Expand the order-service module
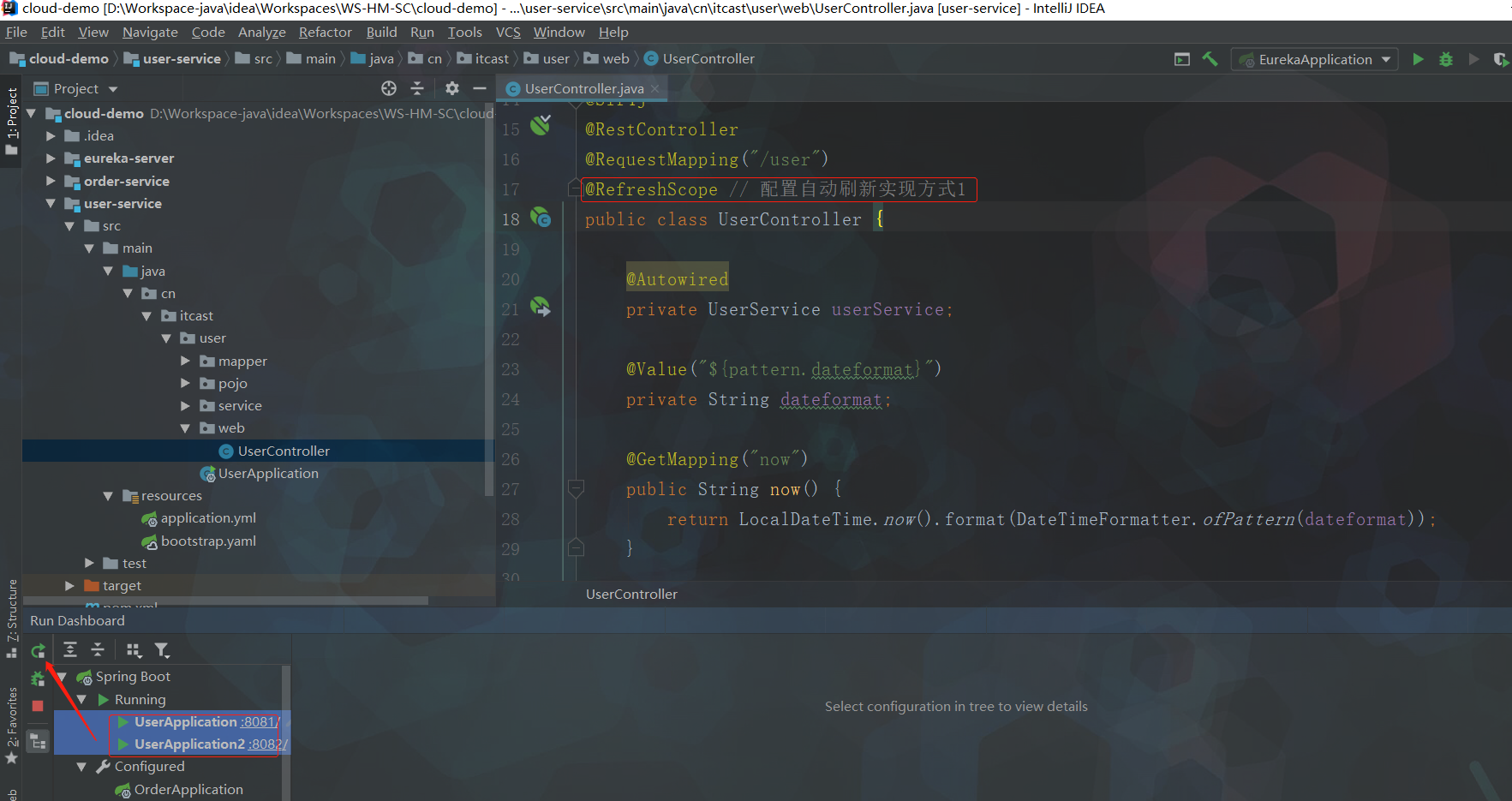The image size is (1512, 801). [51, 182]
